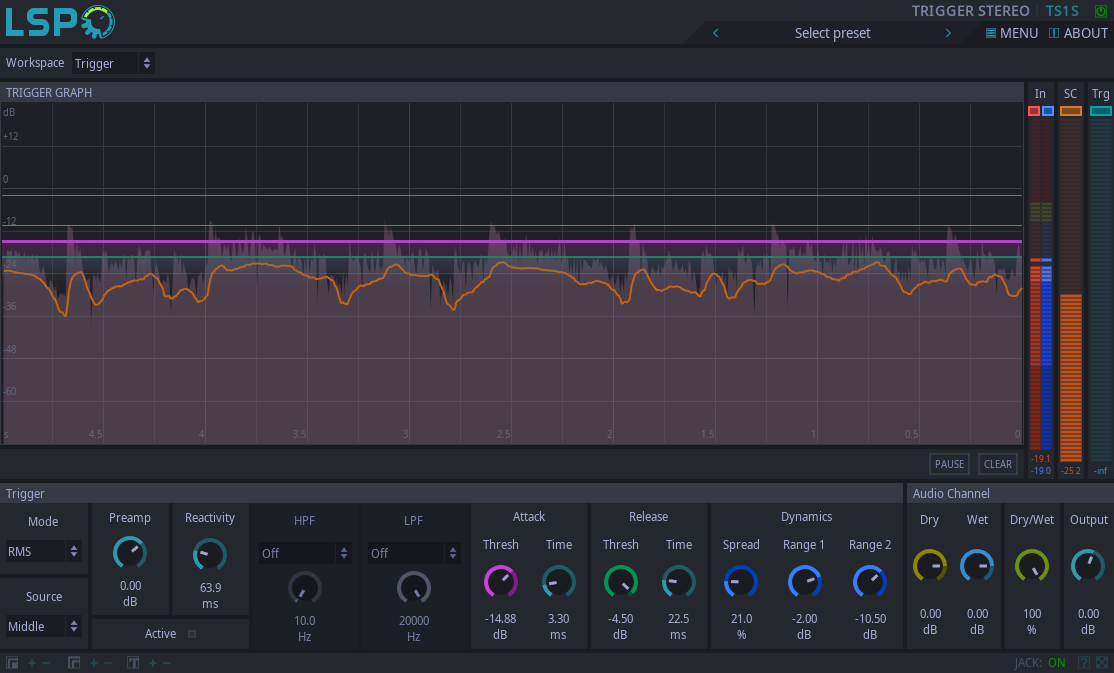Toggle the red left input channel meter
1114x673 pixels.
tap(1034, 111)
